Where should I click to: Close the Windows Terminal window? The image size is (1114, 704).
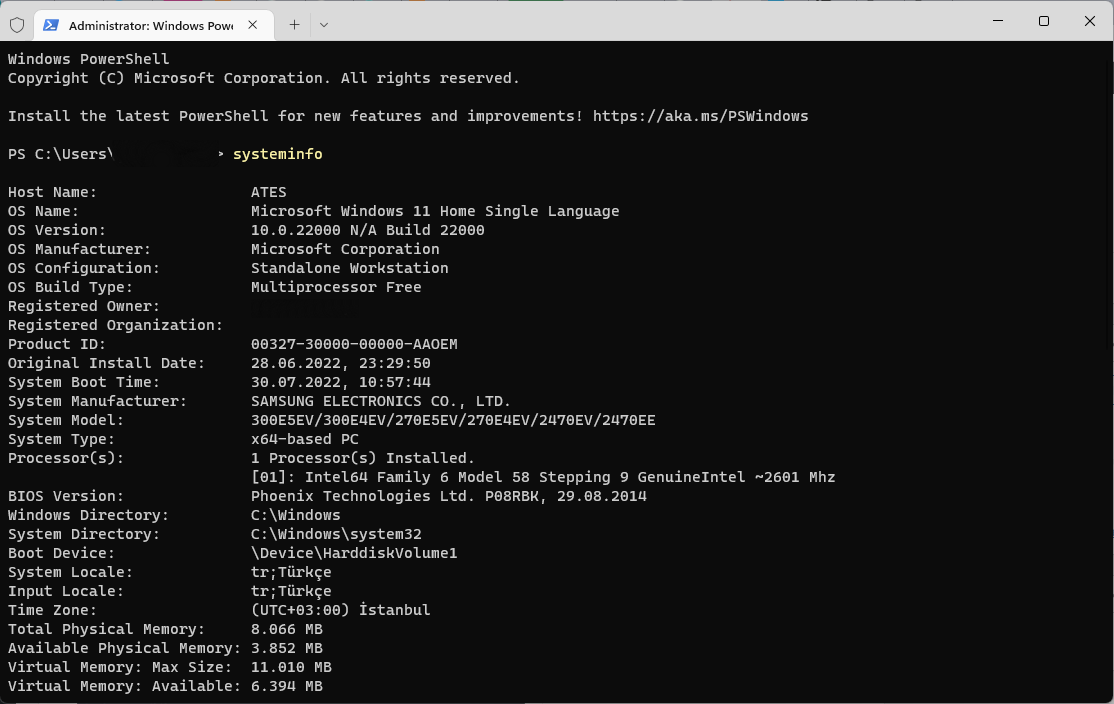[x=1089, y=21]
